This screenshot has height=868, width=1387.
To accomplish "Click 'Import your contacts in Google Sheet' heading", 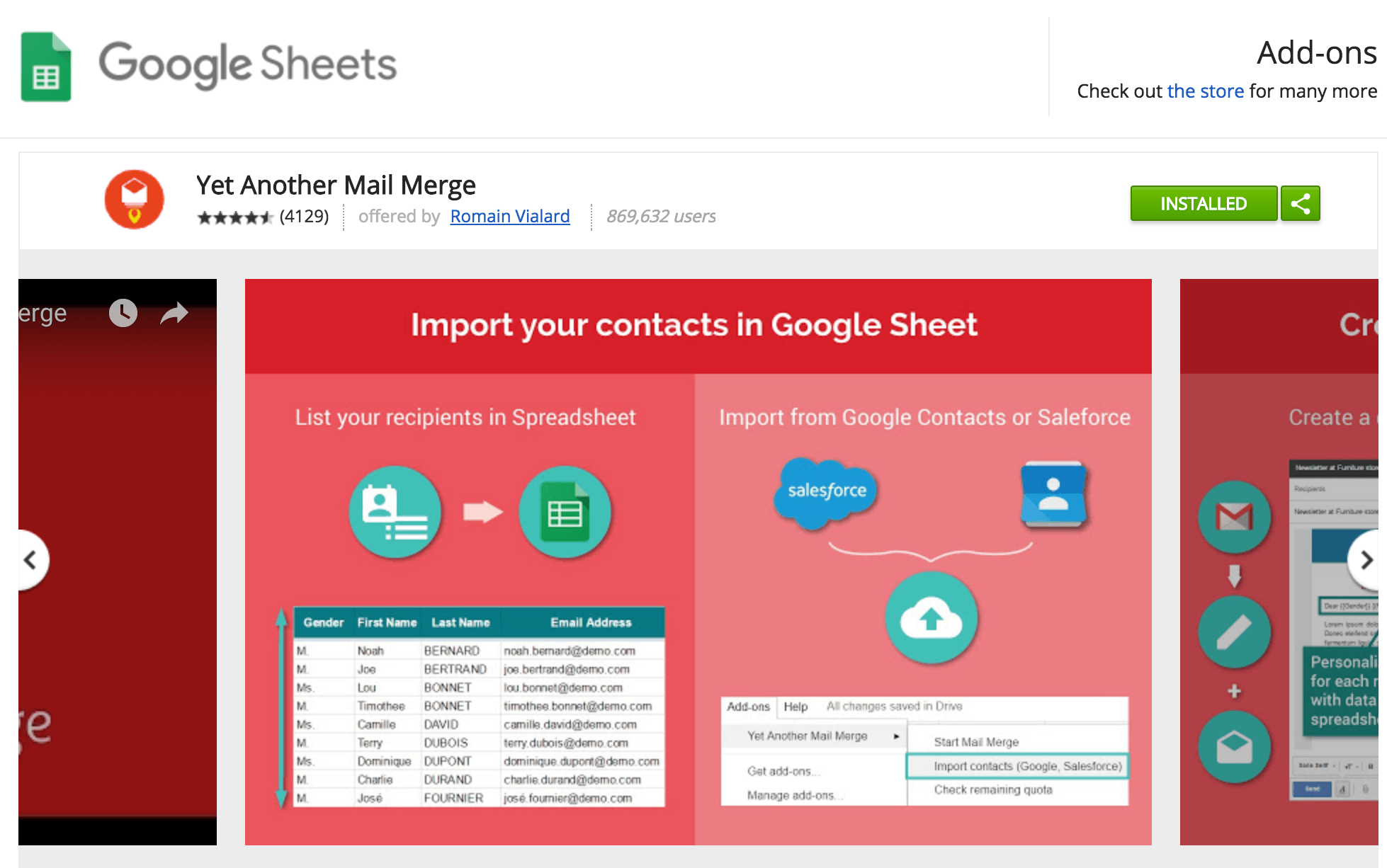I will tap(694, 325).
